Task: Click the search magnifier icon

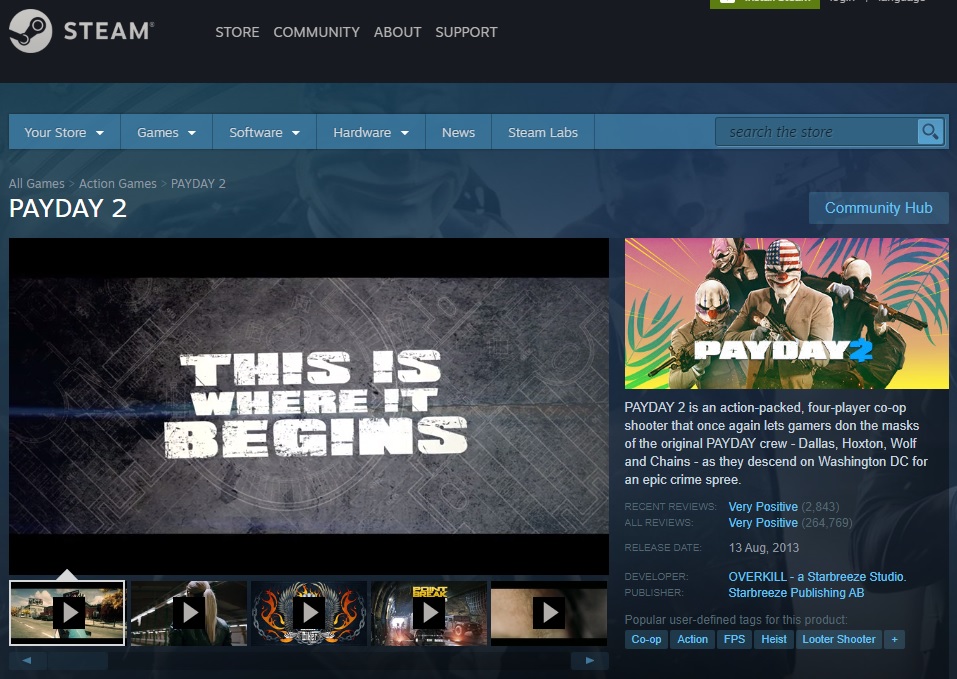Action: (930, 131)
